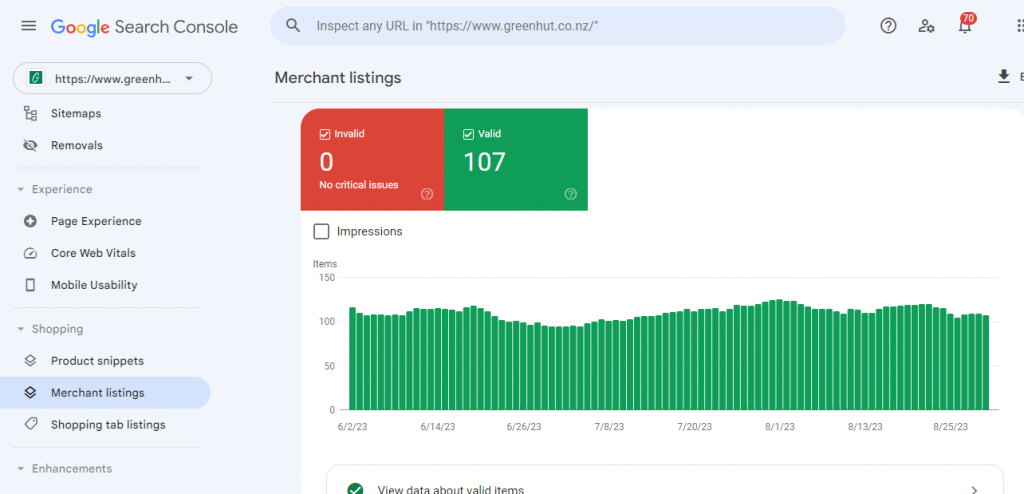
Task: Open the hamburger main menu
Action: coord(29,26)
